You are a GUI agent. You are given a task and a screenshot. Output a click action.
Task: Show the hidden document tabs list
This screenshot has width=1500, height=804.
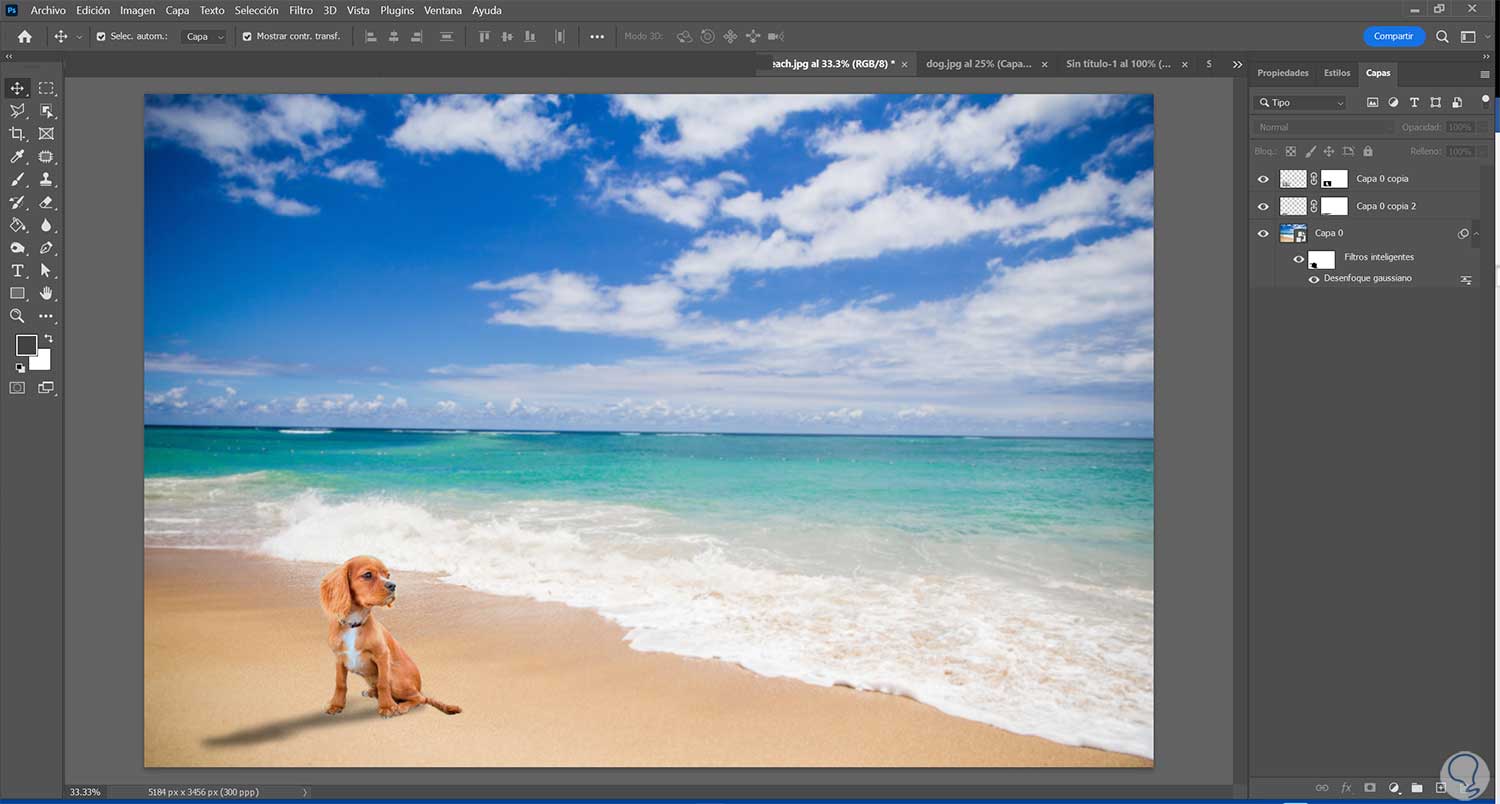(1237, 64)
